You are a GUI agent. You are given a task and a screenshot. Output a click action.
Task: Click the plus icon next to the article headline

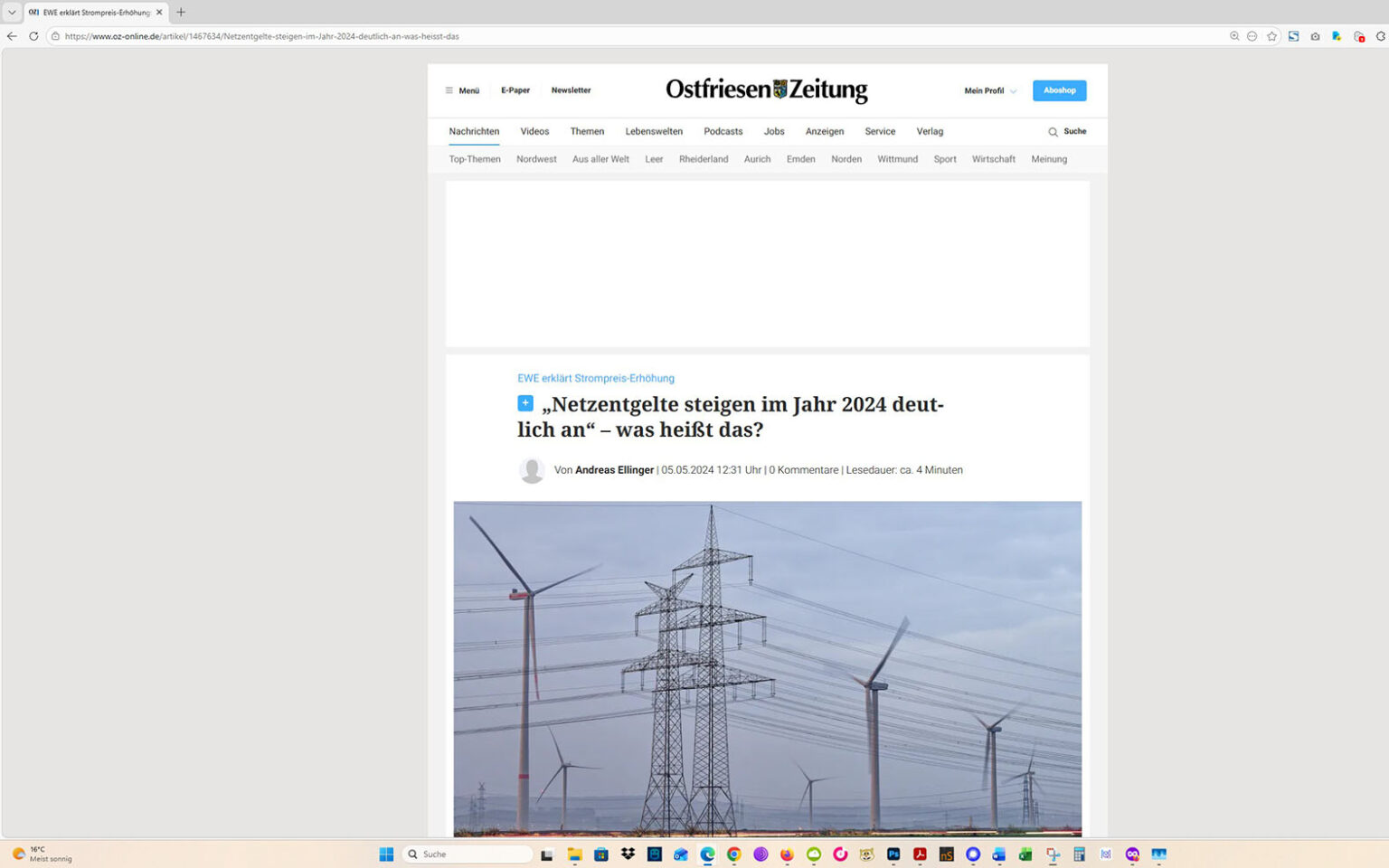tap(525, 403)
